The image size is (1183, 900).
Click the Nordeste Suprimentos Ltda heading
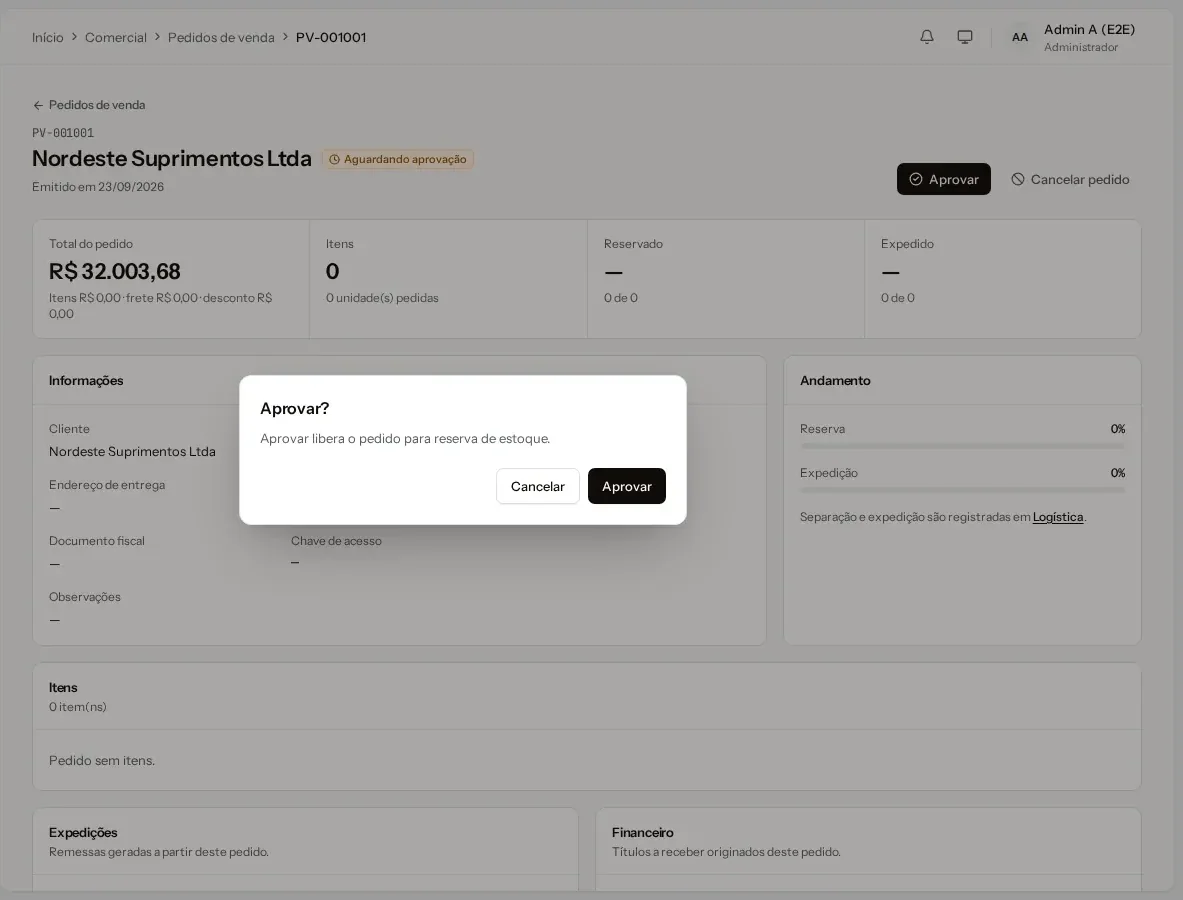coord(172,158)
